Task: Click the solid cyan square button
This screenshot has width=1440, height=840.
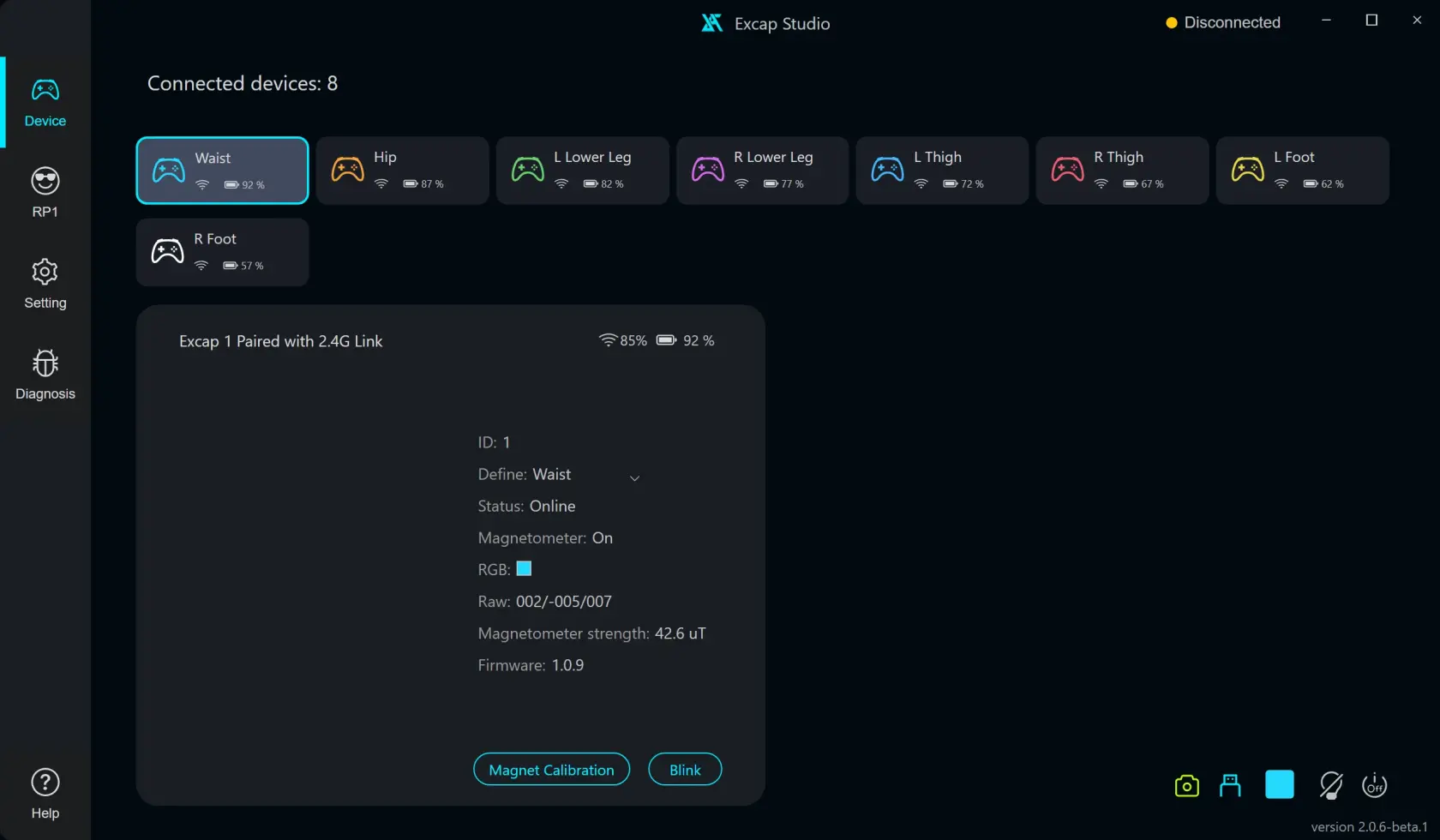Action: (x=1280, y=784)
